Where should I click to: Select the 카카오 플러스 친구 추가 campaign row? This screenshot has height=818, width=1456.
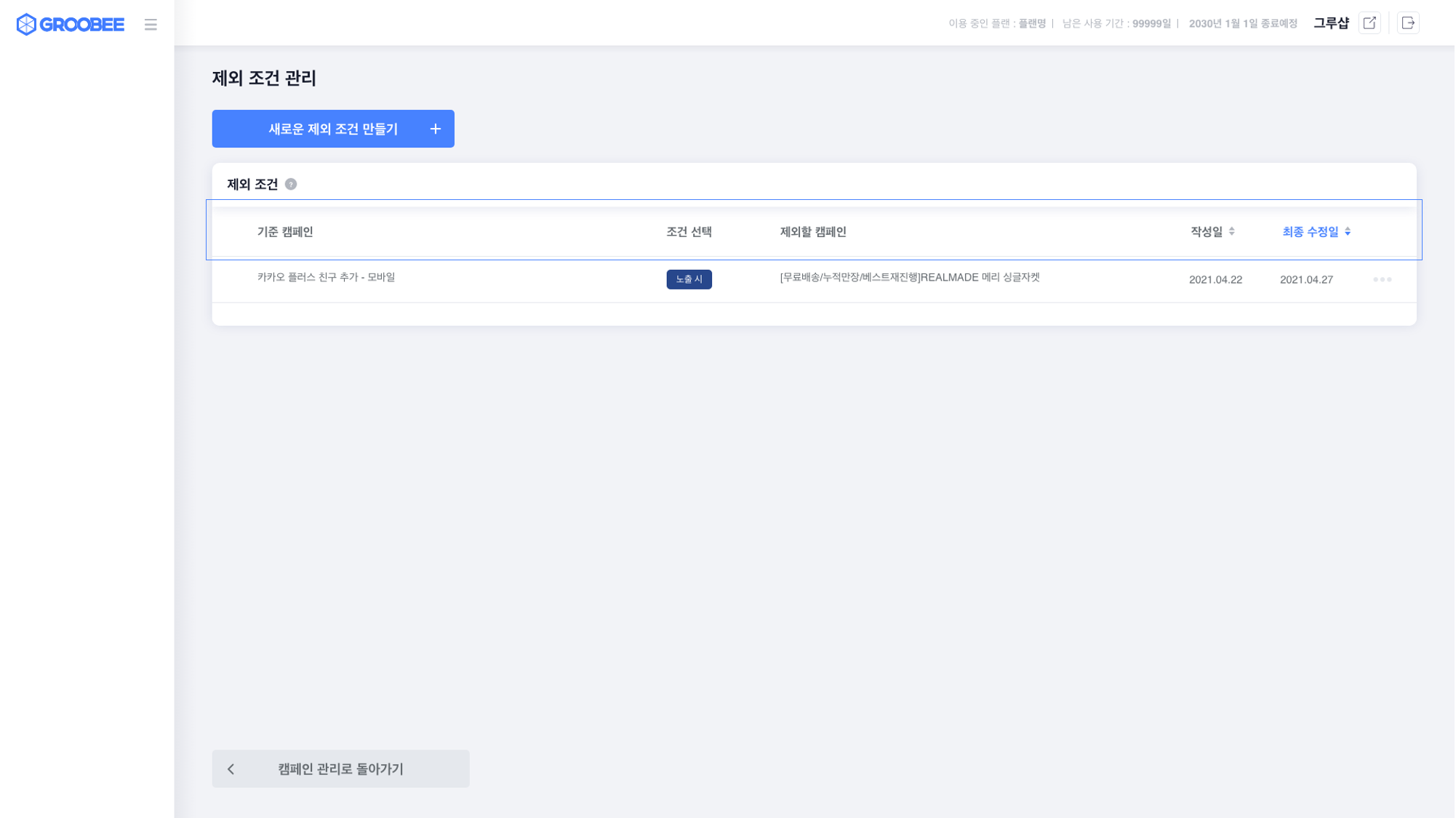(326, 277)
